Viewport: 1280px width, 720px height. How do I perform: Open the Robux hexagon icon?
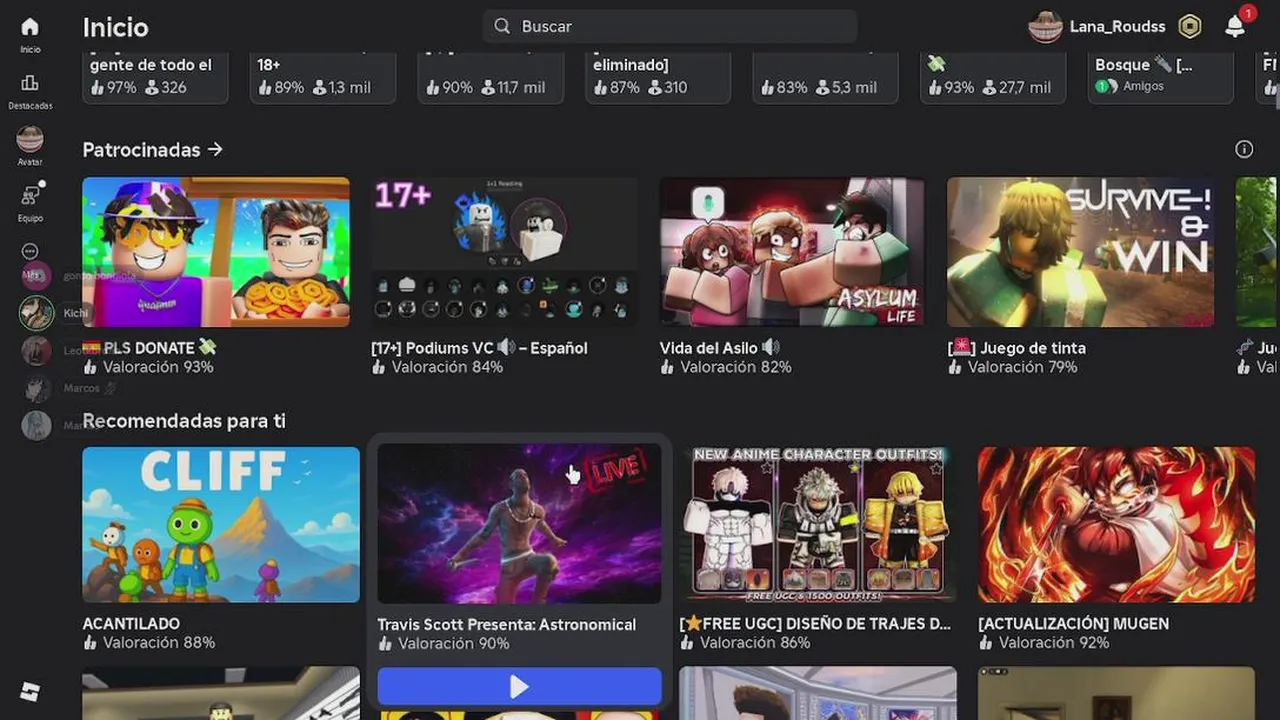pyautogui.click(x=1189, y=27)
